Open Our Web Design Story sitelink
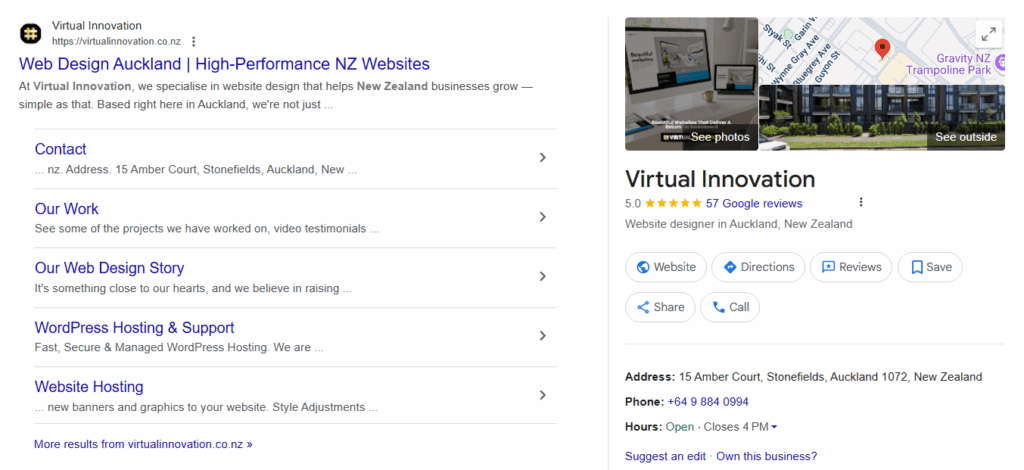Image resolution: width=1024 pixels, height=470 pixels. (x=109, y=268)
